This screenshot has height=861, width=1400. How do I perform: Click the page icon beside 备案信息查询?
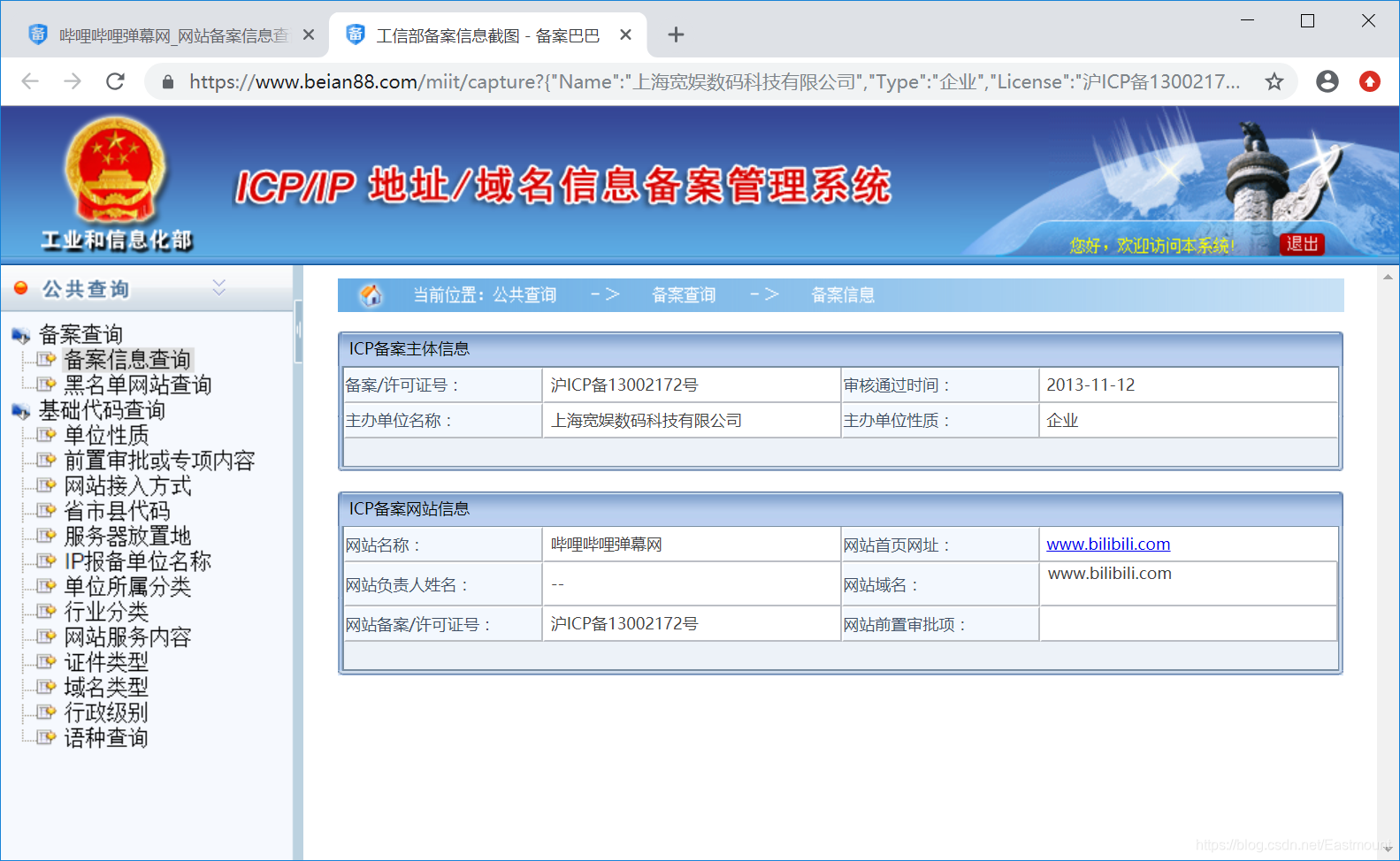point(46,359)
